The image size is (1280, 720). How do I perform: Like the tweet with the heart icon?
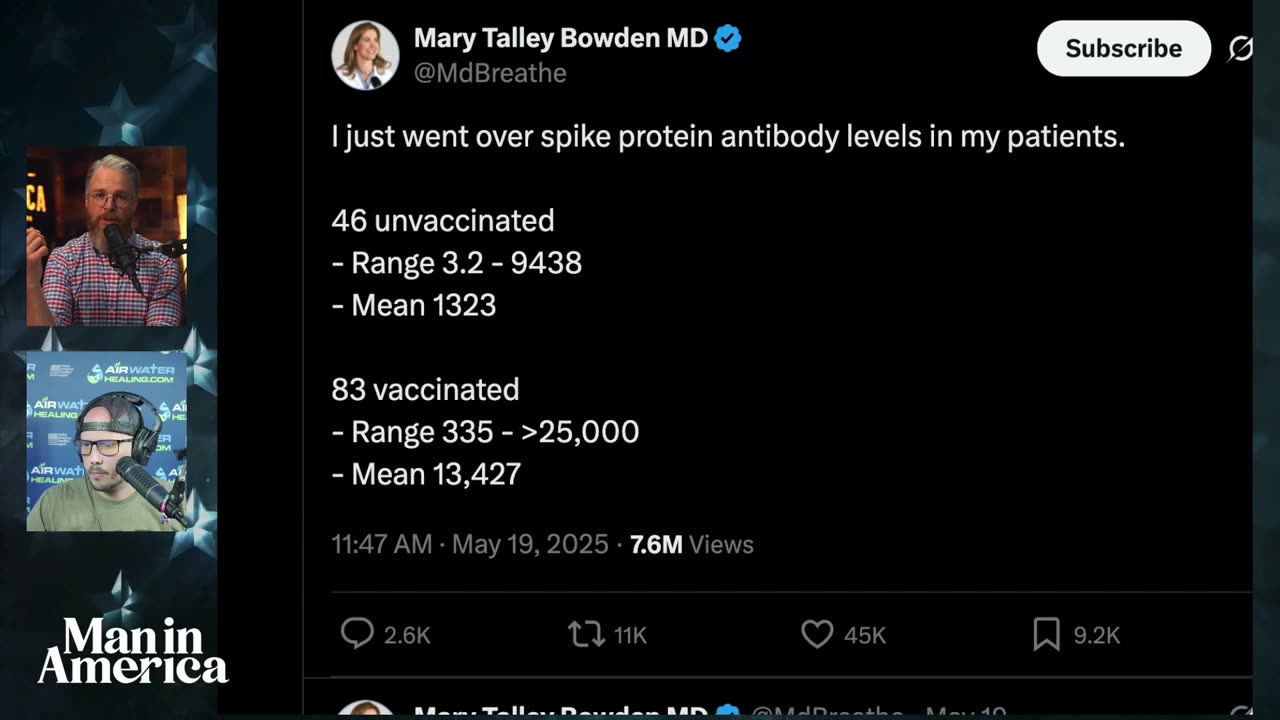pyautogui.click(x=817, y=634)
